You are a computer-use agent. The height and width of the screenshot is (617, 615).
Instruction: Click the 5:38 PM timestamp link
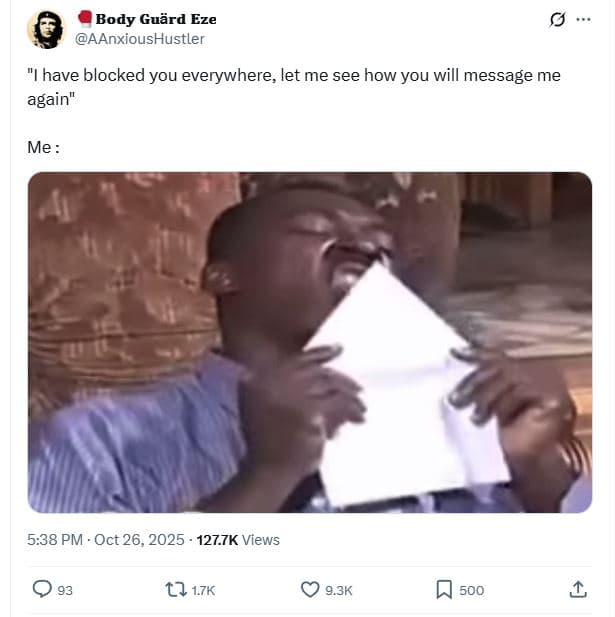click(55, 539)
